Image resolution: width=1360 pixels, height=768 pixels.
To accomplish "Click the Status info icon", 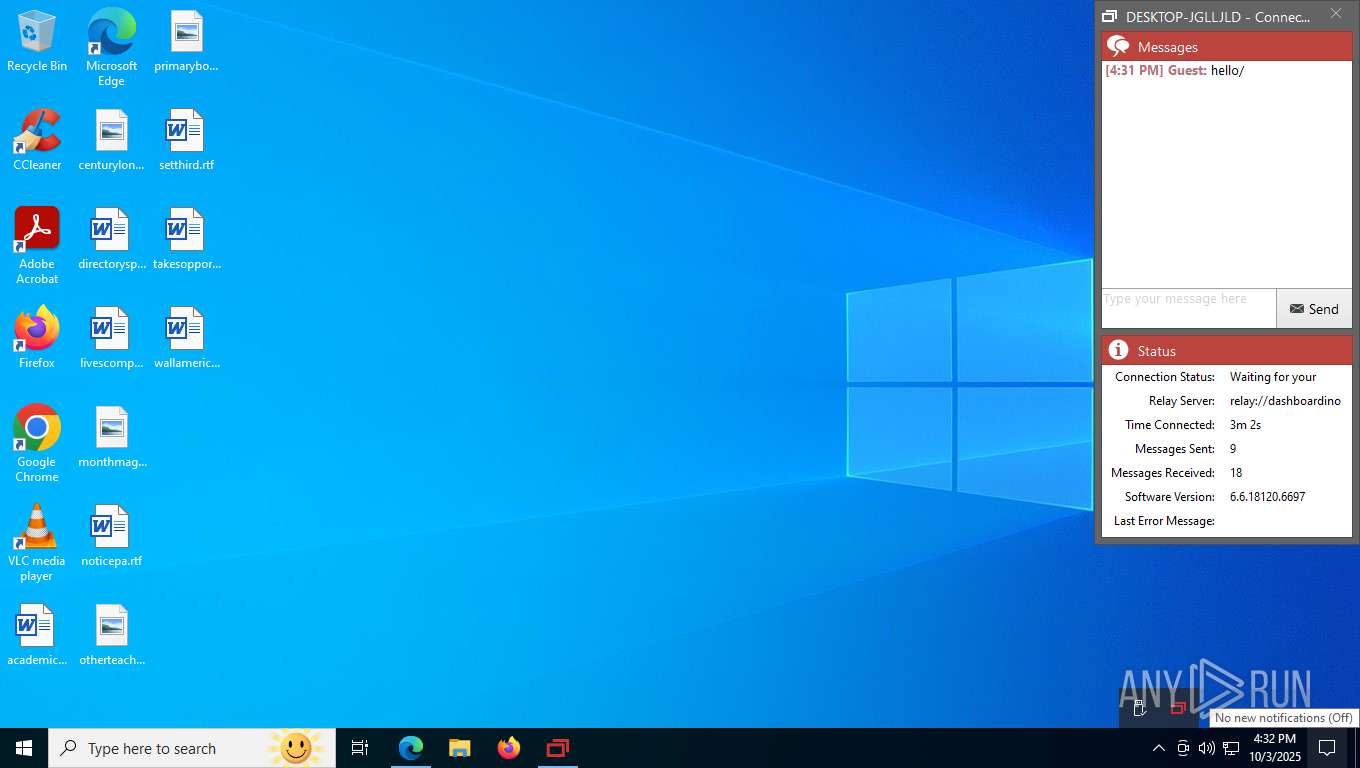I will (1119, 351).
